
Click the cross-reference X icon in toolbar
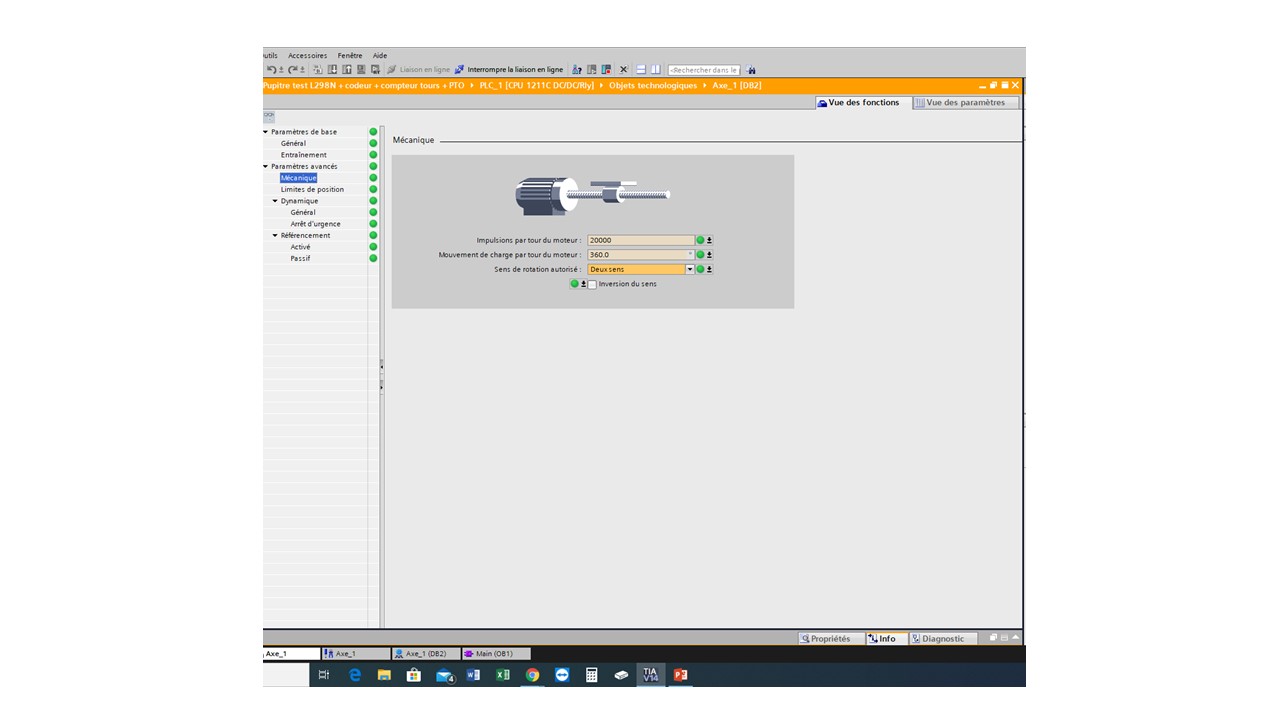[623, 70]
